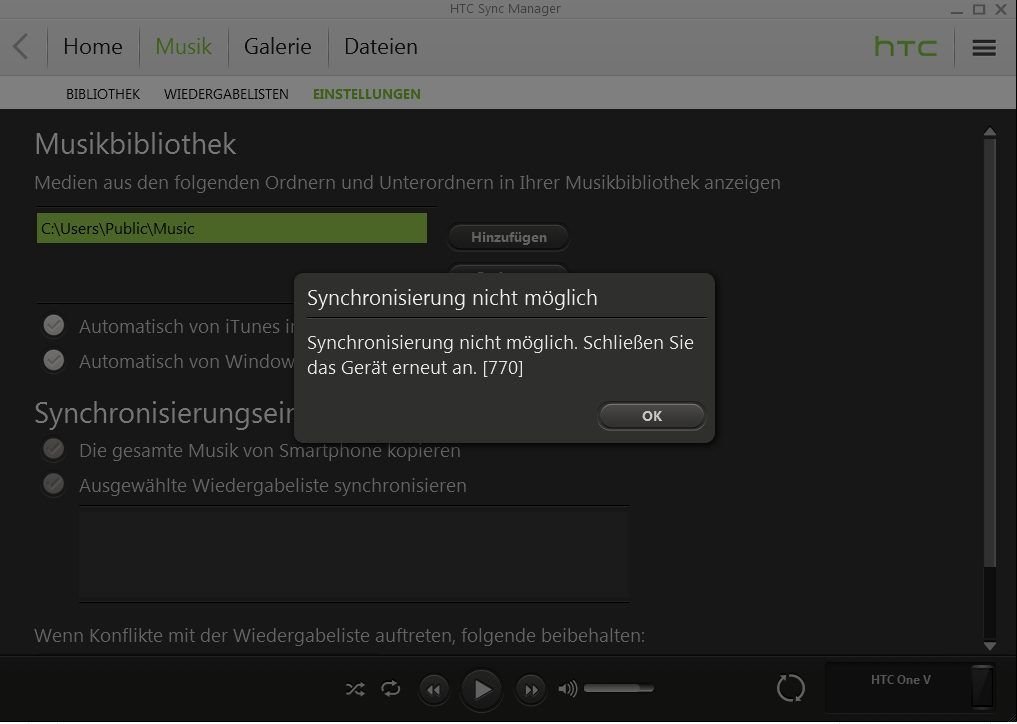Close the HTC Sync Manager window
The height and width of the screenshot is (724, 1017).
point(1001,9)
